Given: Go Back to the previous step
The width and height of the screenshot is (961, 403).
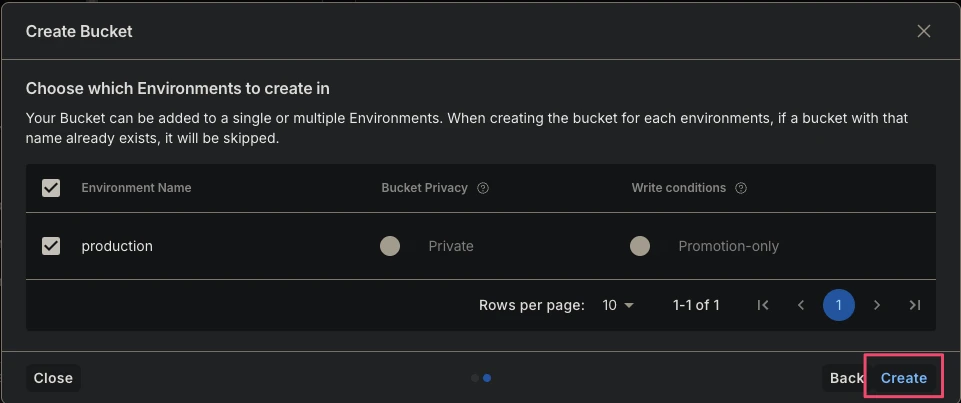Looking at the screenshot, I should [x=846, y=379].
